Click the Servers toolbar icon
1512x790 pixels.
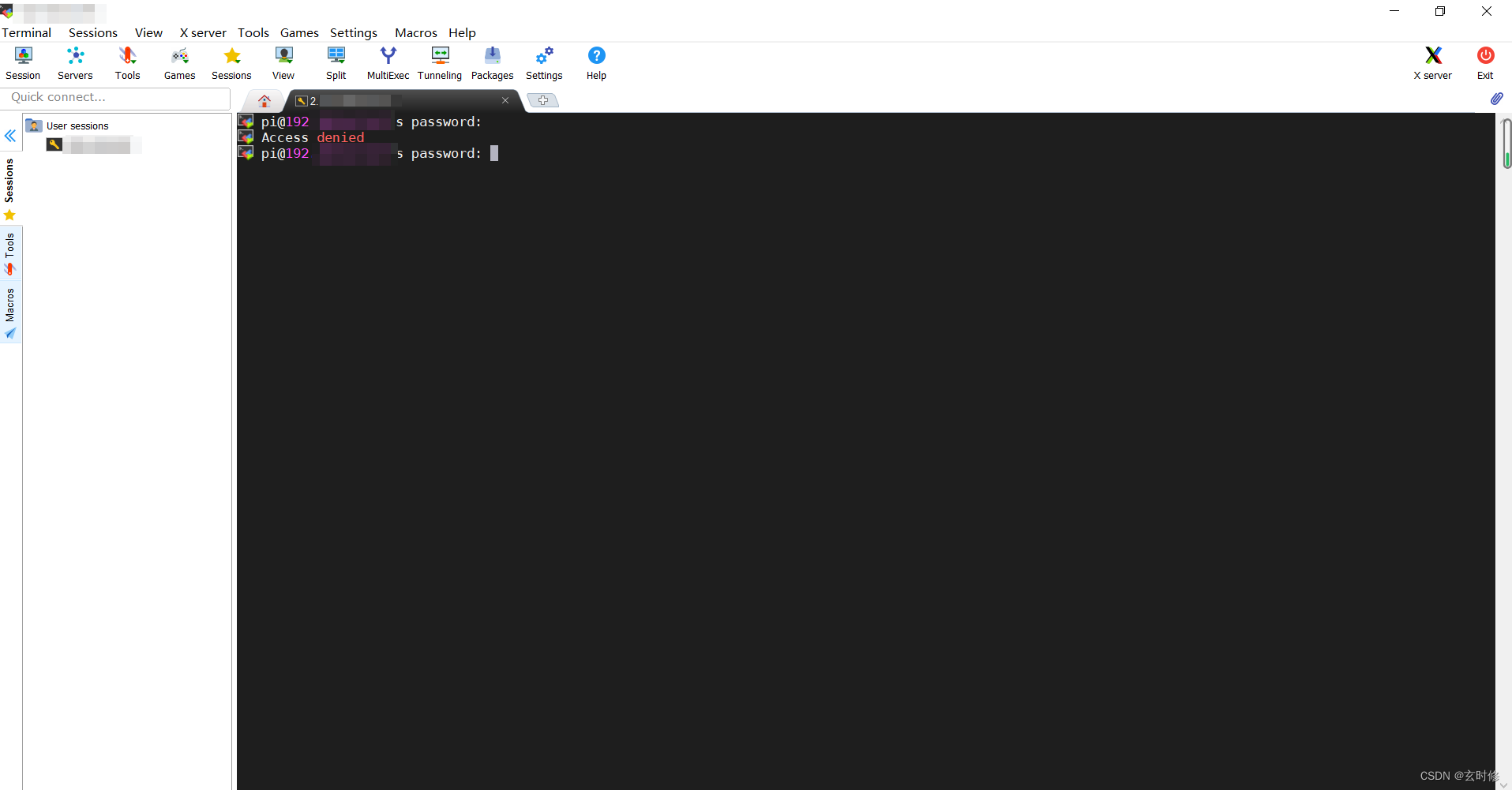pos(75,62)
